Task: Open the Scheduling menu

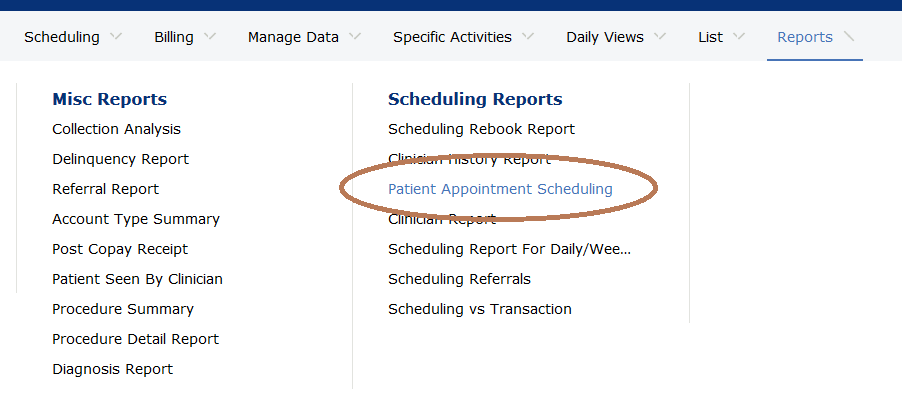Action: pos(62,37)
